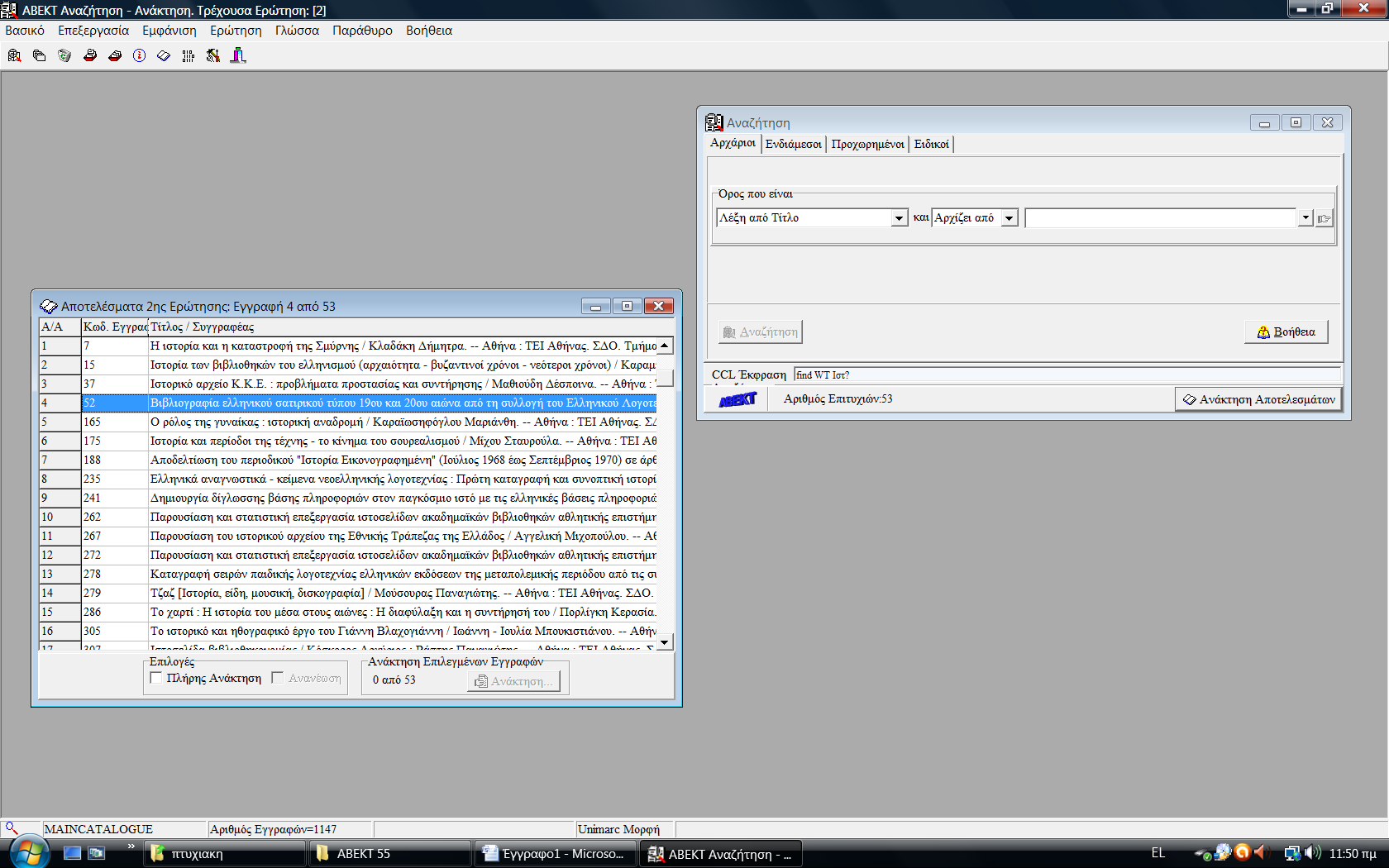Open the Επεξεργασία menu
The image size is (1389, 868).
point(93,31)
